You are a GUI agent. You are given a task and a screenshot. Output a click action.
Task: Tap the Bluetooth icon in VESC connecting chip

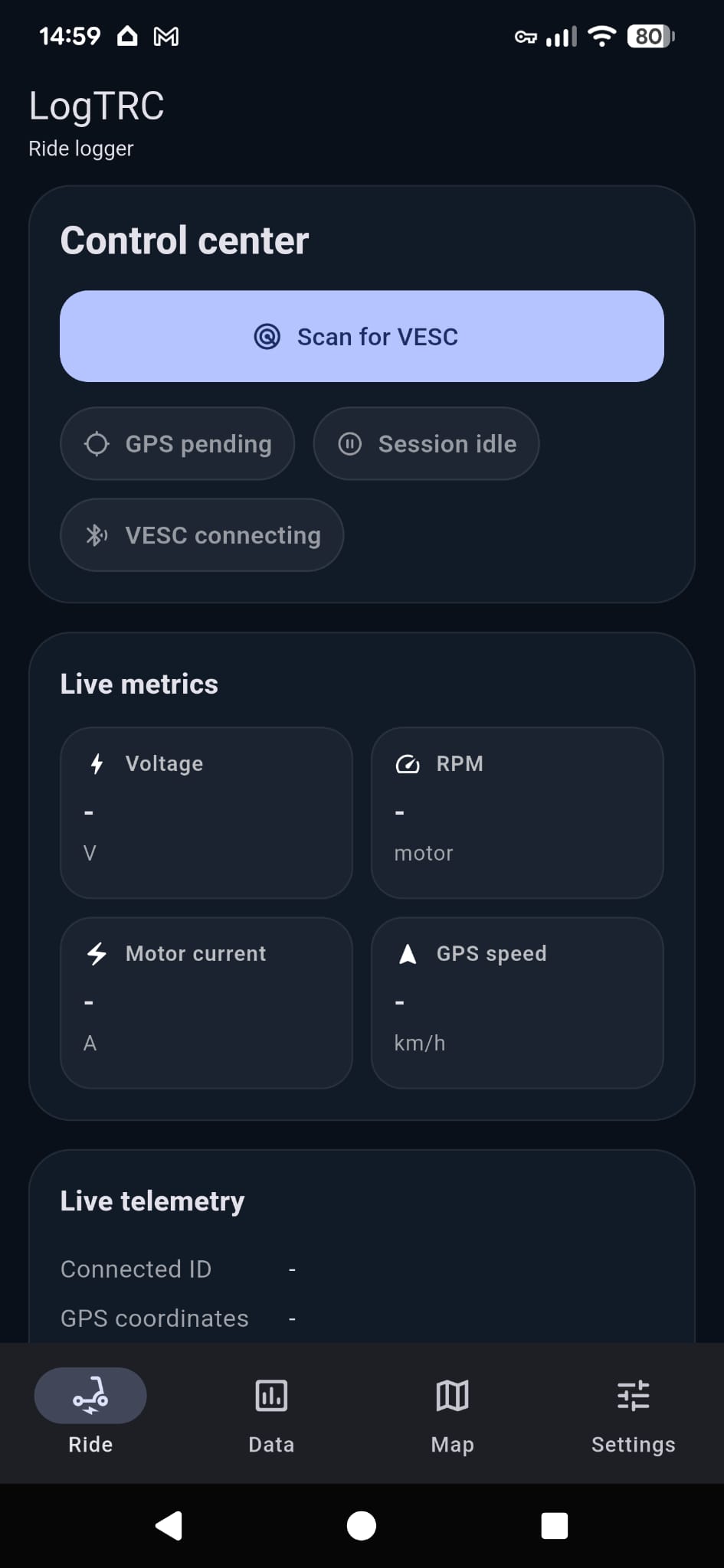pos(97,535)
